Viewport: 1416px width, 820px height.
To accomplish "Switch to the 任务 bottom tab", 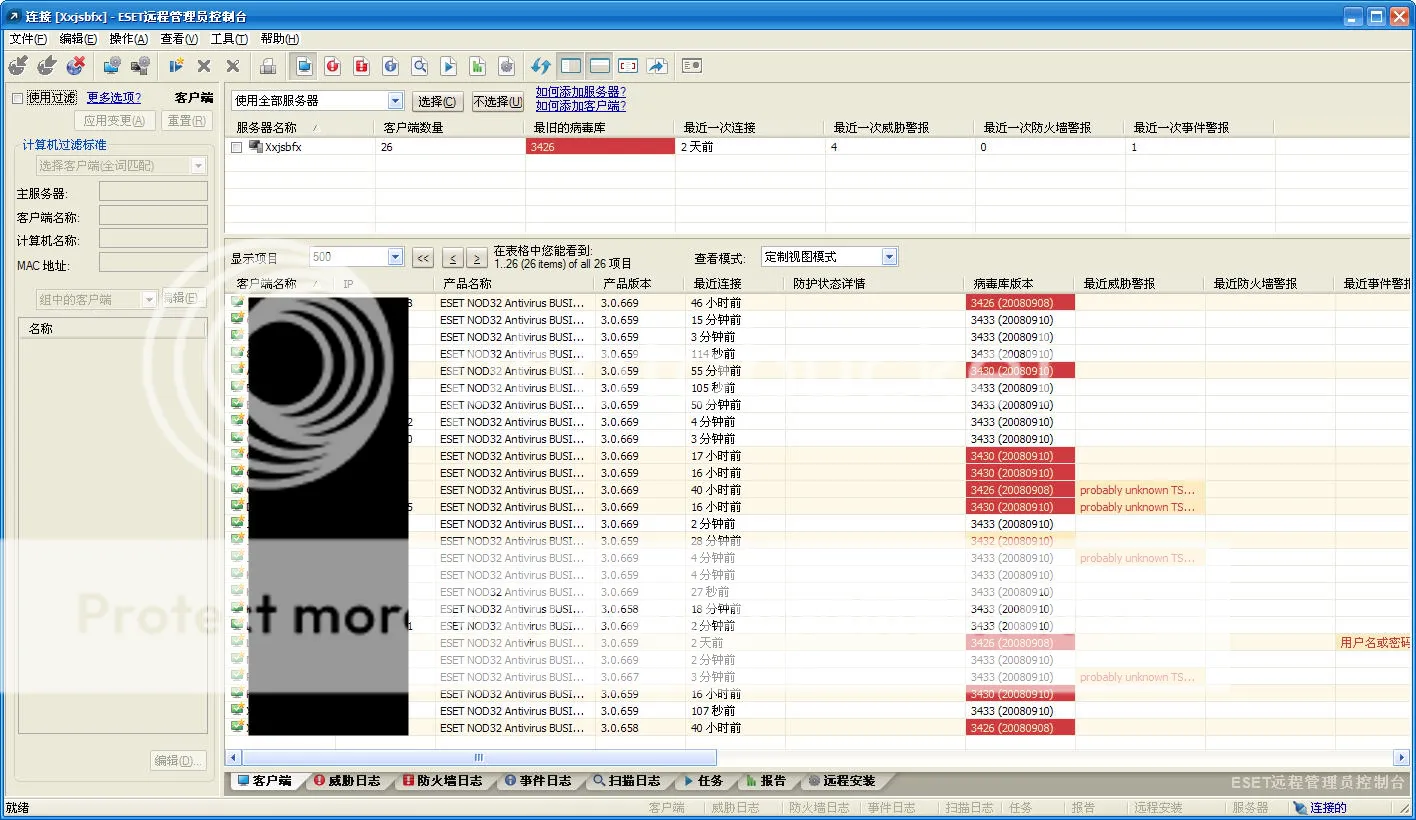I will (x=704, y=781).
